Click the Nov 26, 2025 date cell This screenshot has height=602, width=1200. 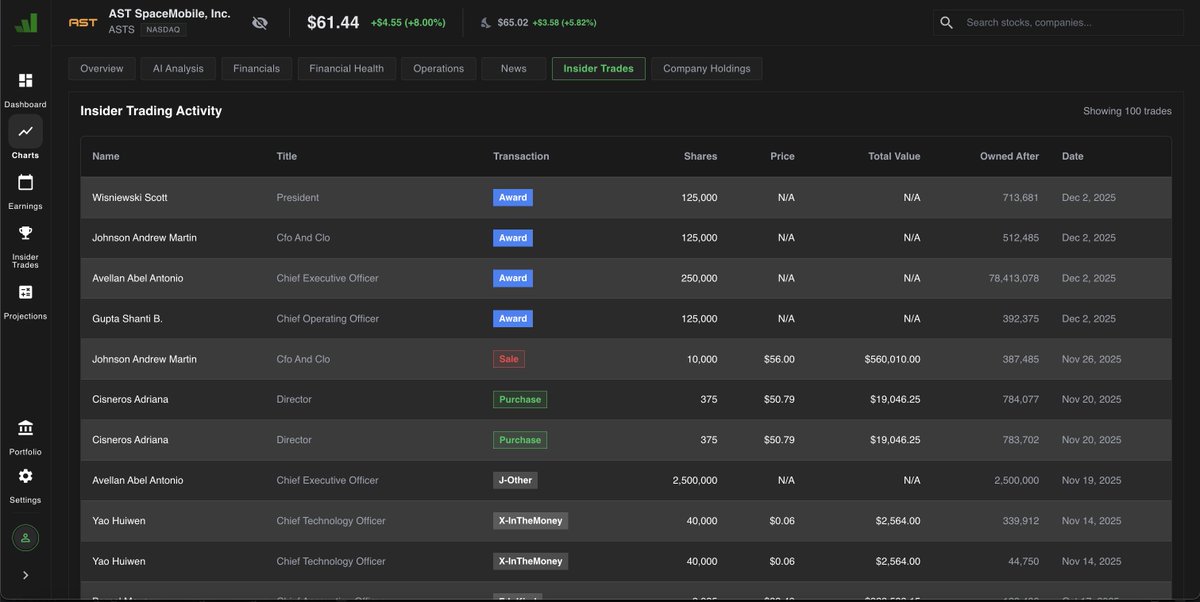1092,359
